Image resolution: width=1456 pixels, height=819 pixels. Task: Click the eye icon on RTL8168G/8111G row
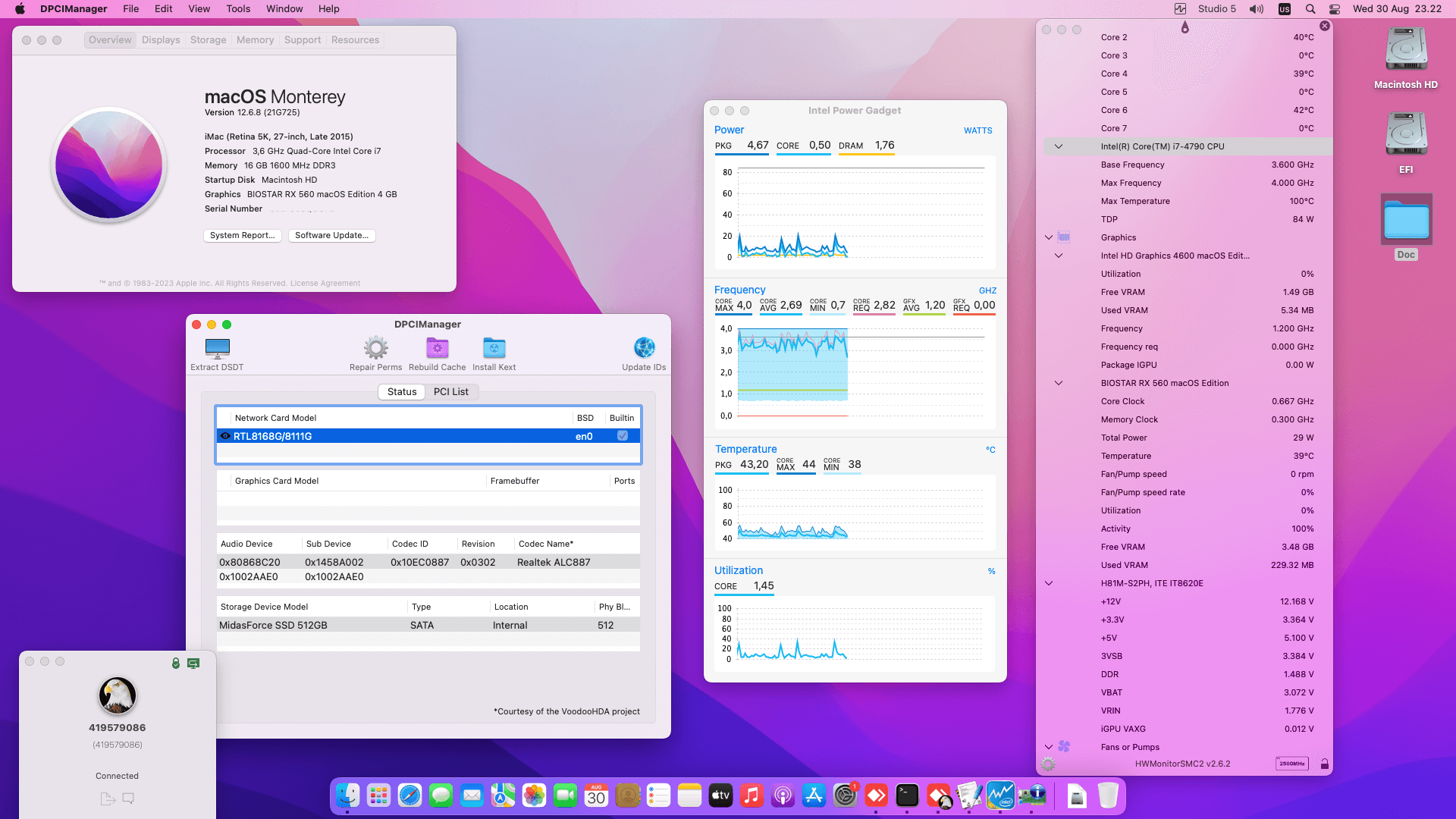(225, 436)
